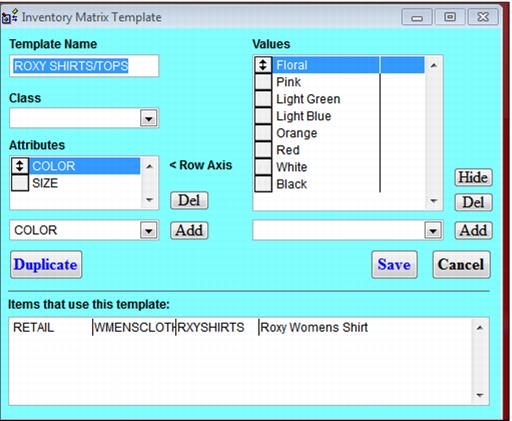Click the Save button

[394, 265]
